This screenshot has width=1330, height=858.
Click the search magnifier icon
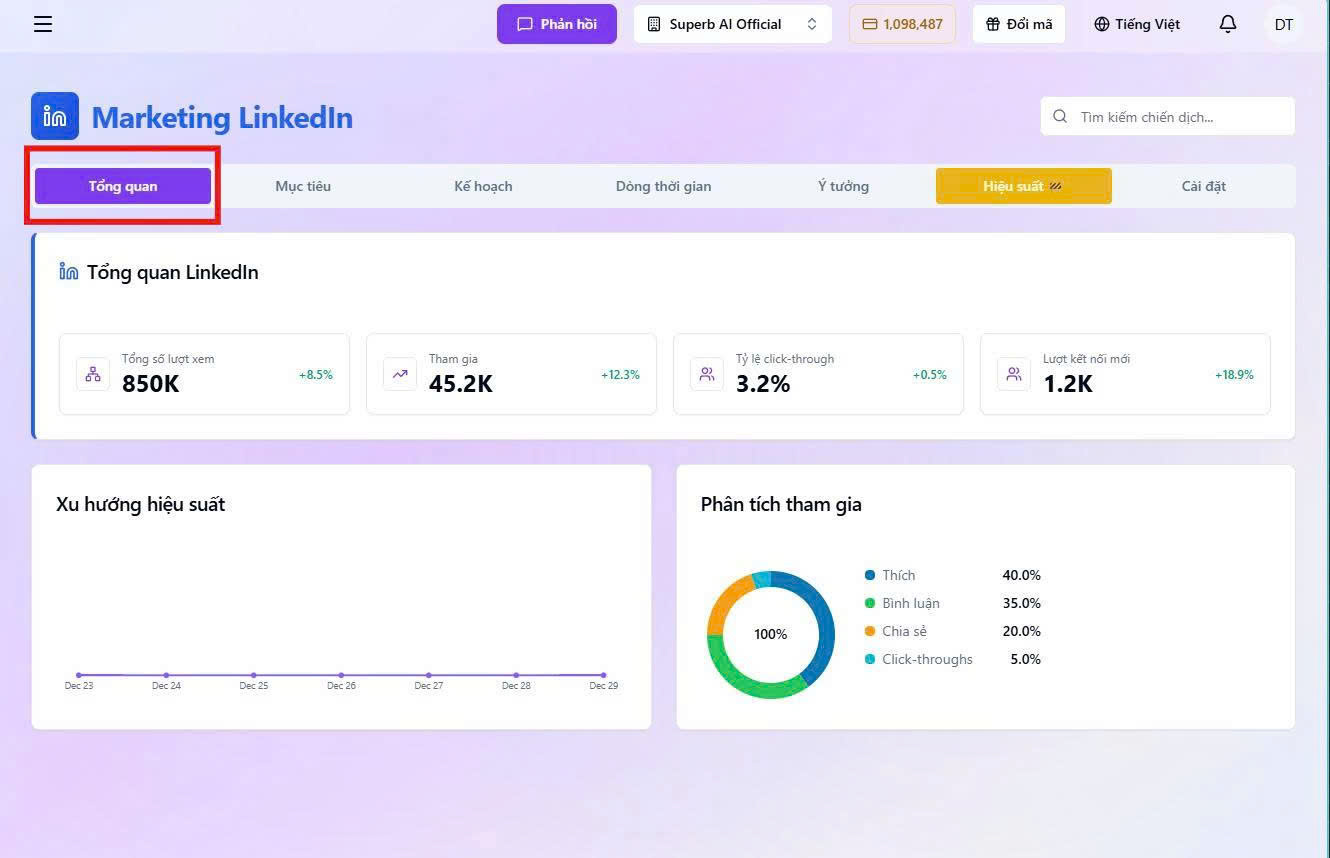click(1060, 116)
